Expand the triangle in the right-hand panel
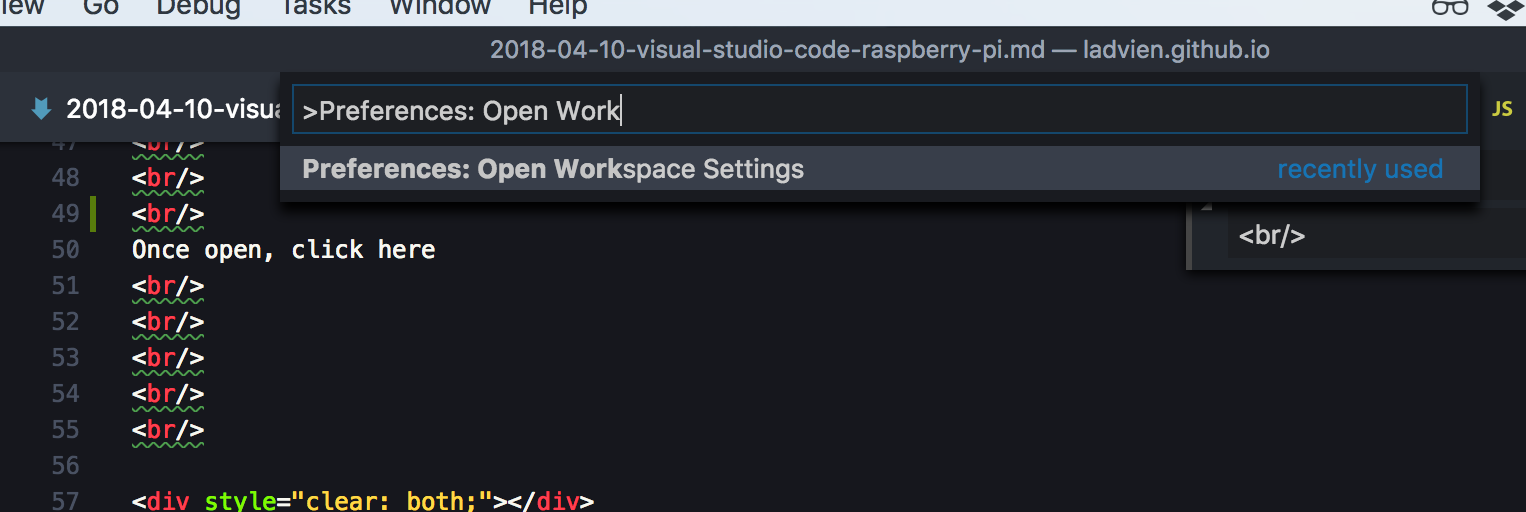This screenshot has height=512, width=1526. 1205,207
